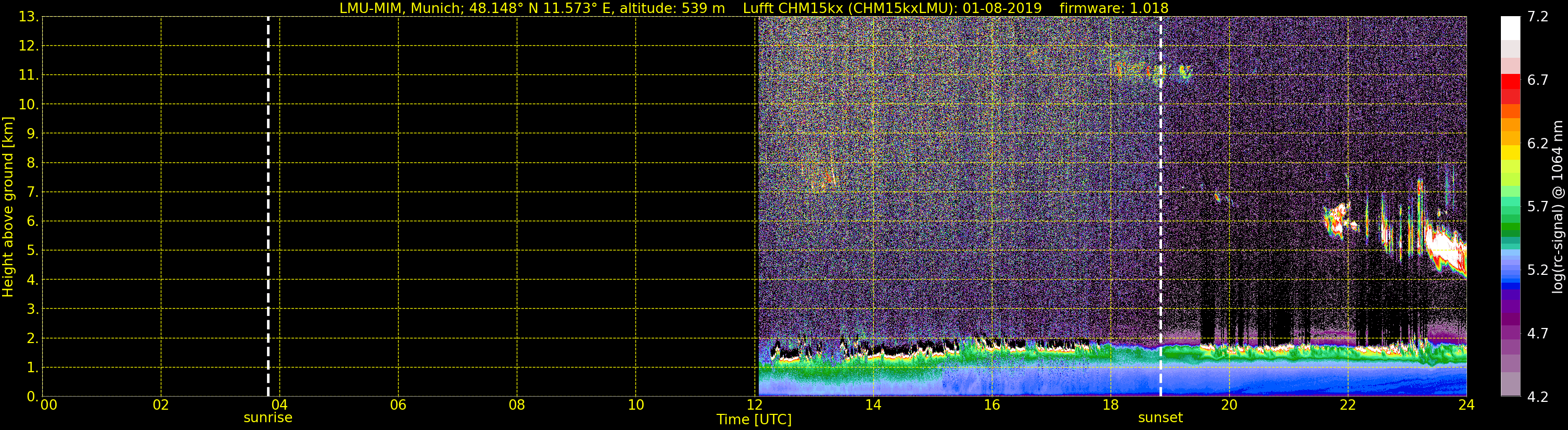Click the time axis tick label 16
This screenshot has width=1568, height=430.
(991, 405)
